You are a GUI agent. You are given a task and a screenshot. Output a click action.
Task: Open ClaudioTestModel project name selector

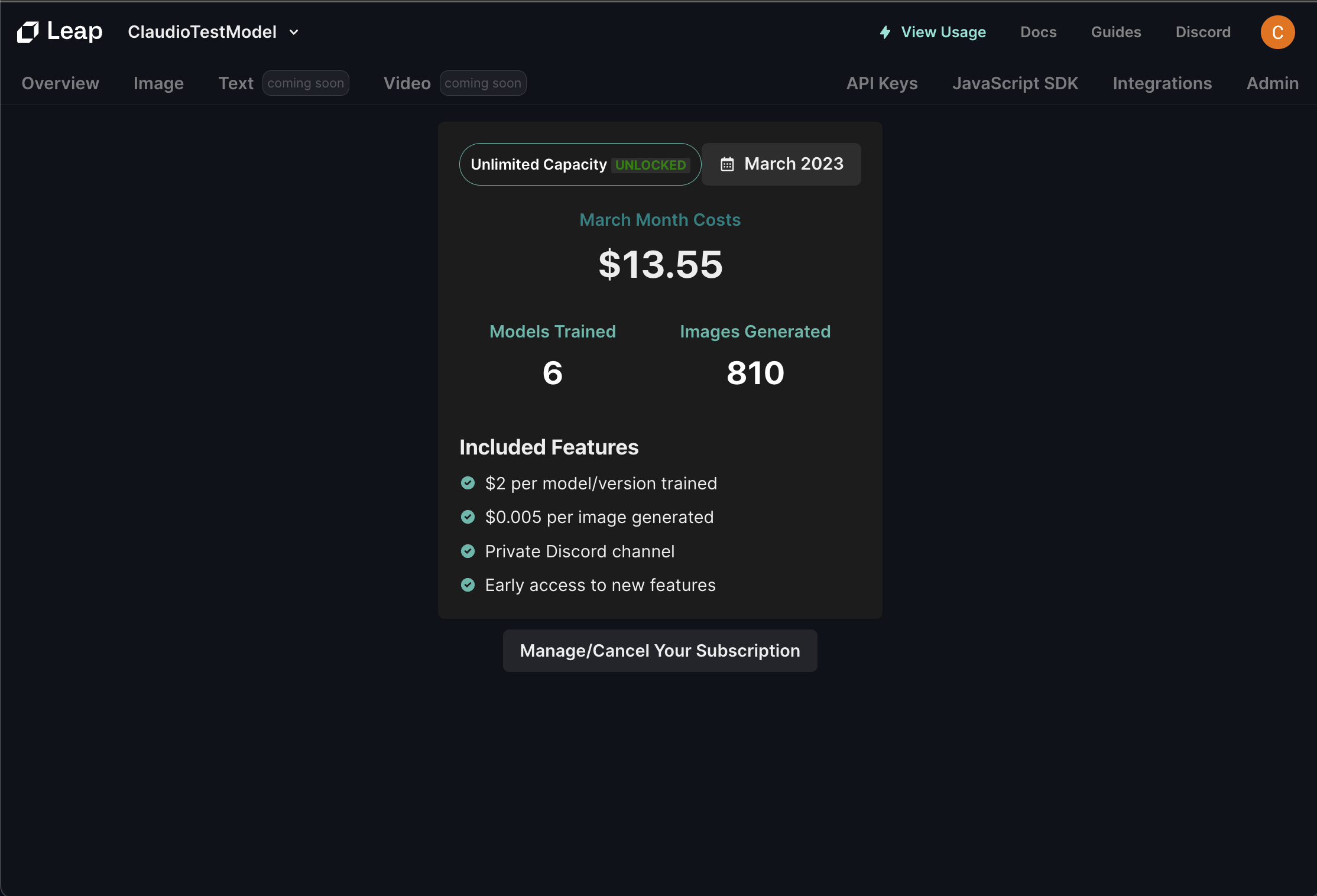[202, 32]
